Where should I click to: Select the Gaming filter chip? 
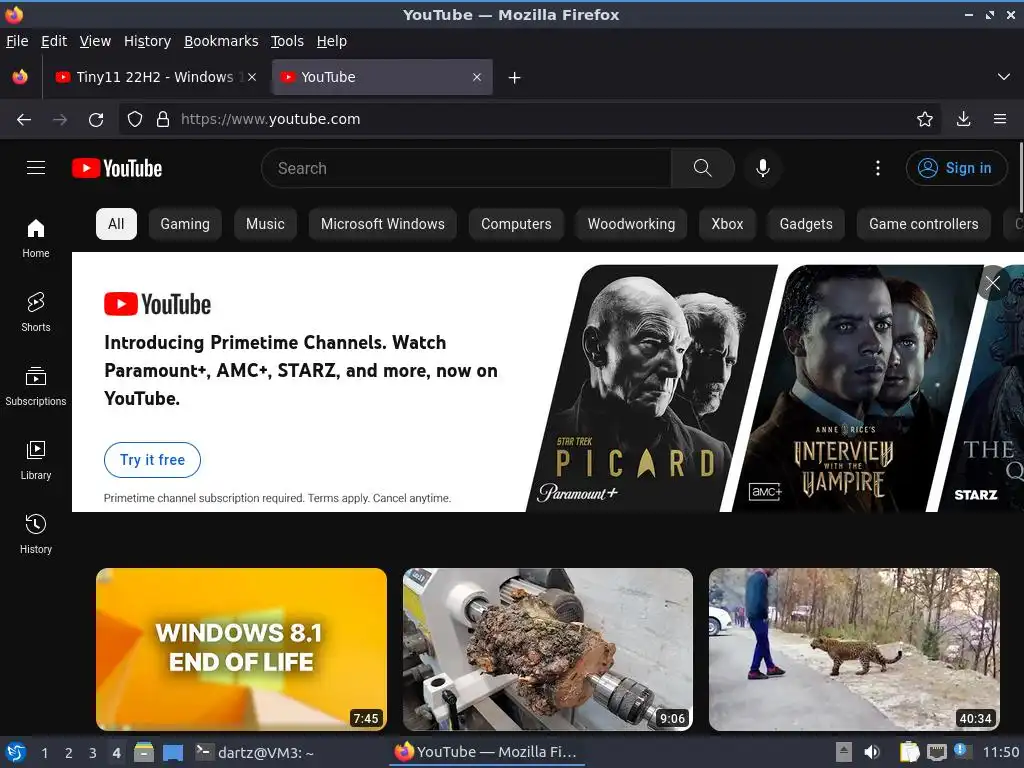pos(185,224)
